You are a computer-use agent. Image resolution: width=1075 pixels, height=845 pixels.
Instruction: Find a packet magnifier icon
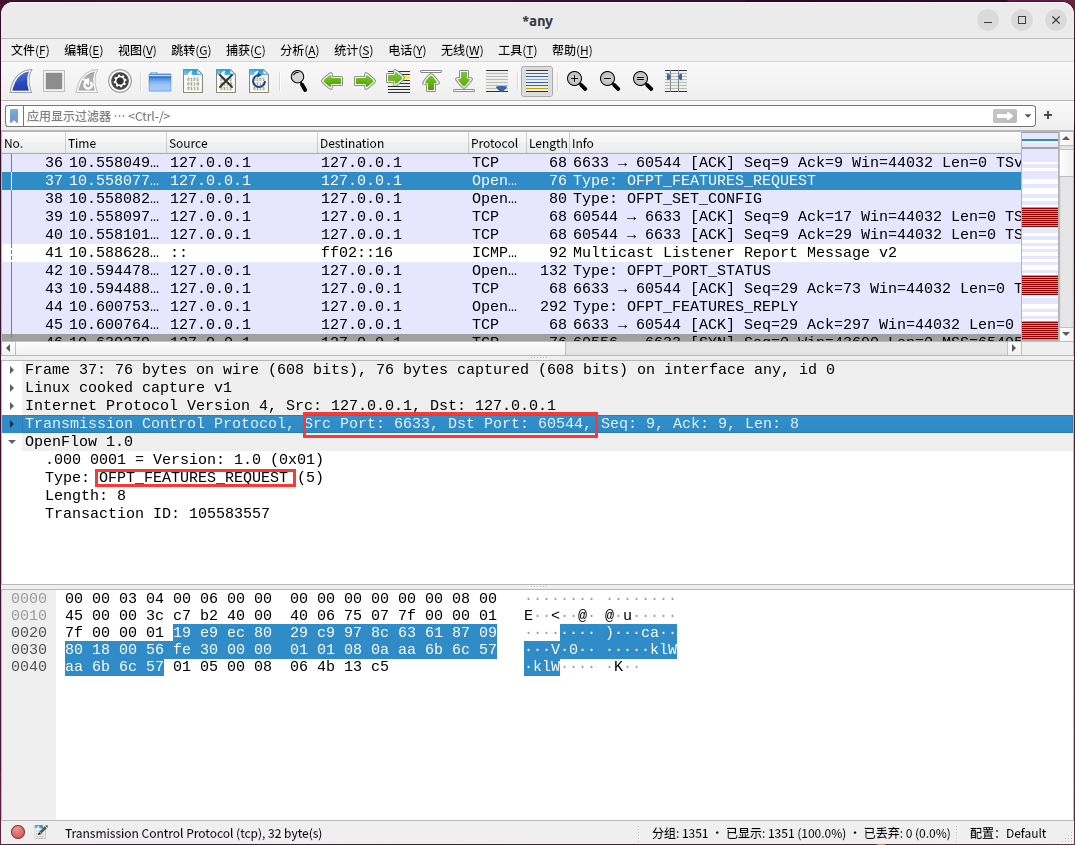coord(298,82)
